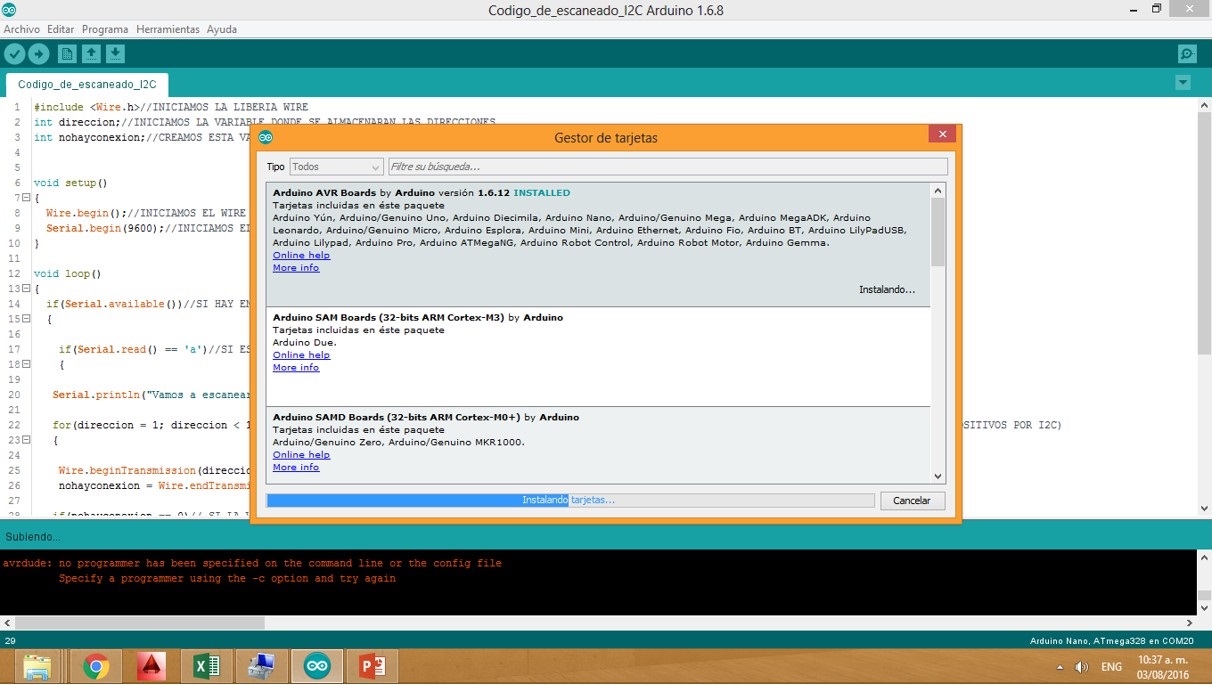Open Excel from the taskbar
The width and height of the screenshot is (1212, 685).
point(206,666)
